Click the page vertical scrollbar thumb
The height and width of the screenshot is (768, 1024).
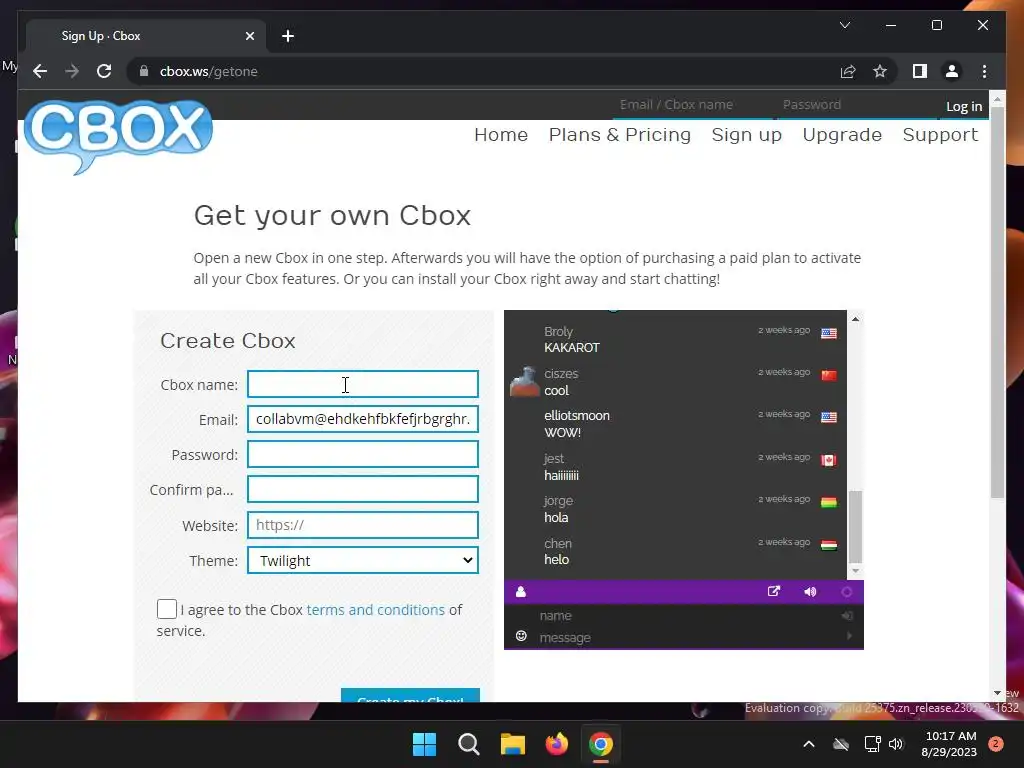[997, 302]
